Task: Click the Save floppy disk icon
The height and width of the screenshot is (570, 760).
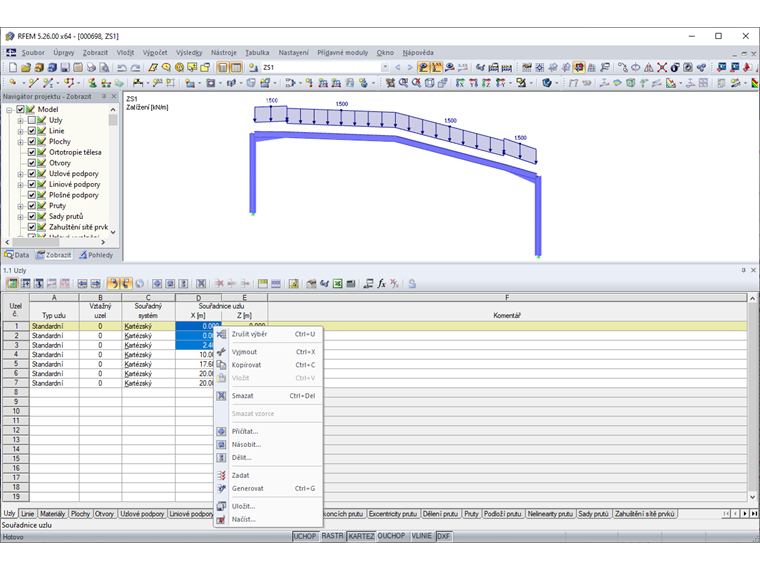Action: coord(65,67)
